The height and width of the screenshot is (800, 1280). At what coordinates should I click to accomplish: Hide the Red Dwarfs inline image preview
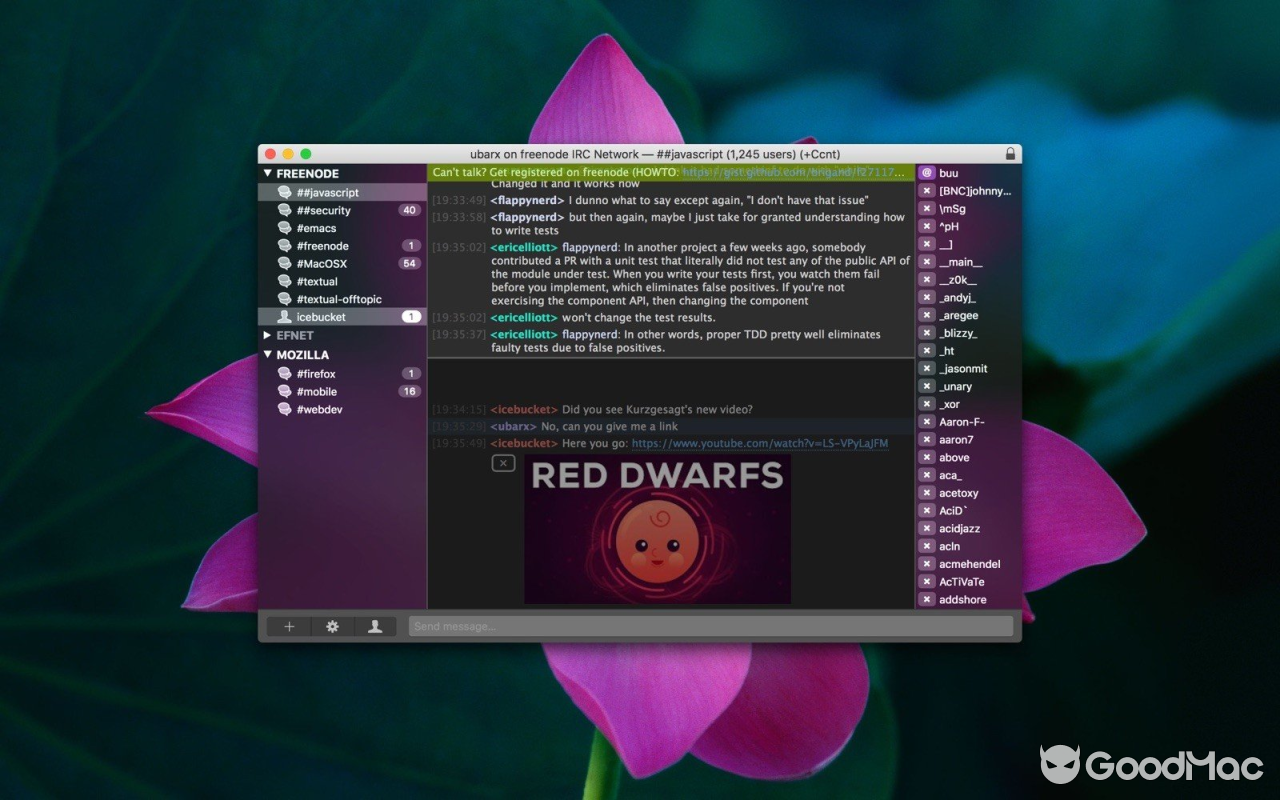[x=503, y=463]
